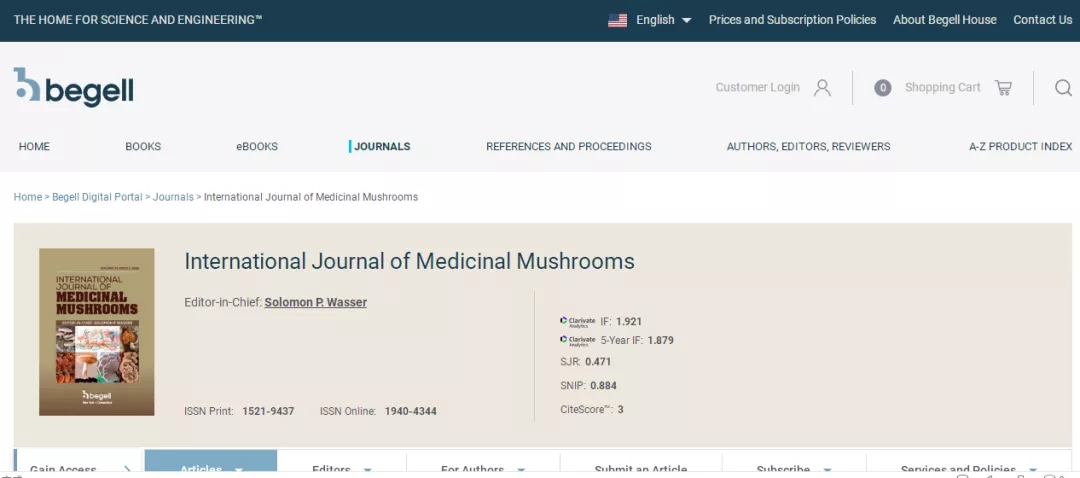Expand the Editors dropdown menu
This screenshot has width=1080, height=478.
click(367, 468)
